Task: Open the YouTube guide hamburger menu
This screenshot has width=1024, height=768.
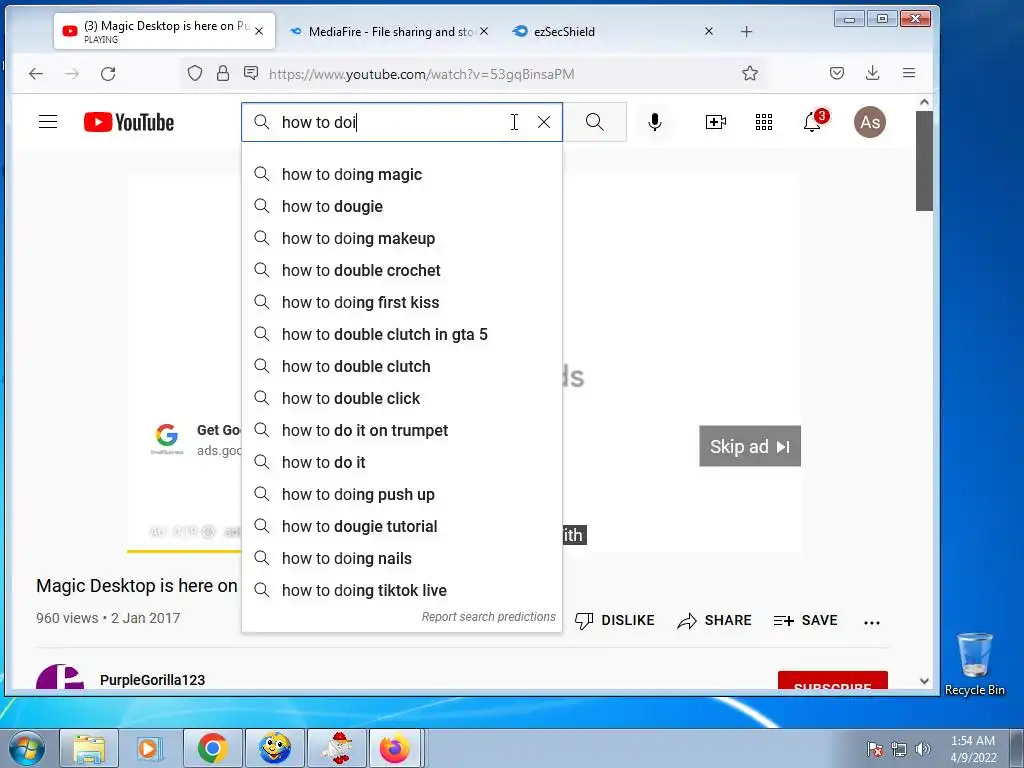Action: click(x=48, y=122)
